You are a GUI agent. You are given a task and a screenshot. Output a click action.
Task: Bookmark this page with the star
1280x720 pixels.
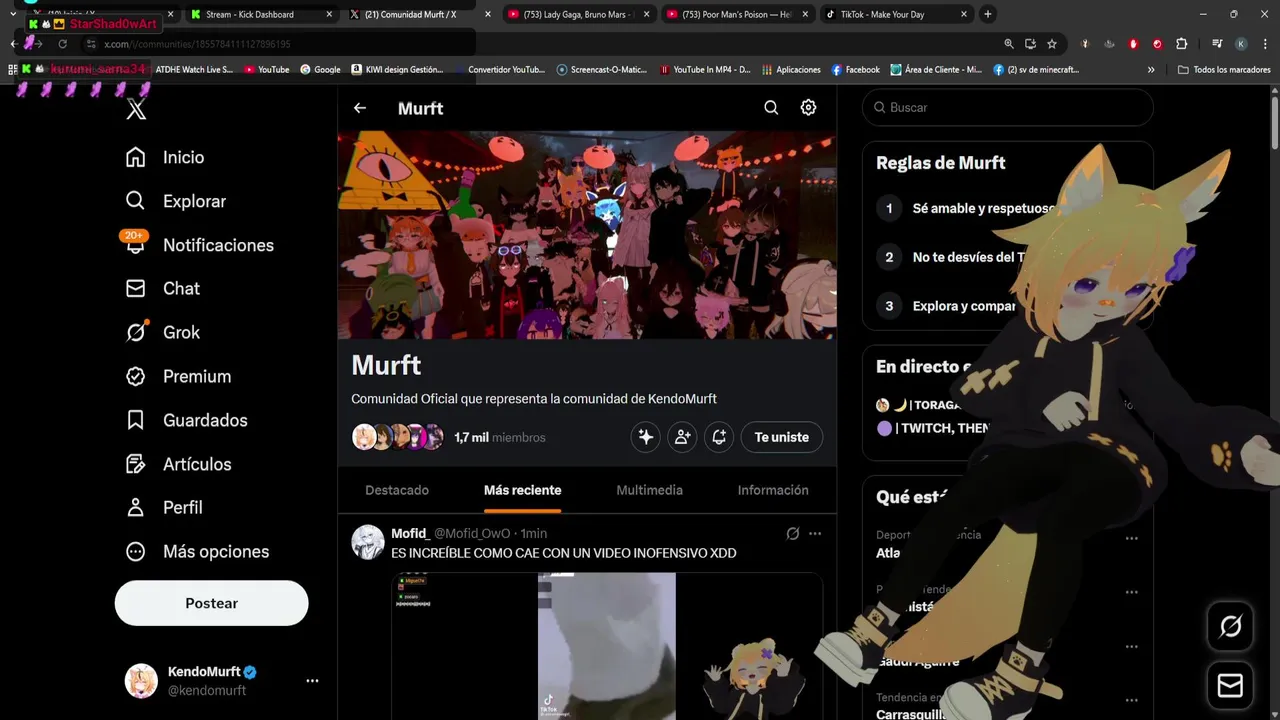1052,44
